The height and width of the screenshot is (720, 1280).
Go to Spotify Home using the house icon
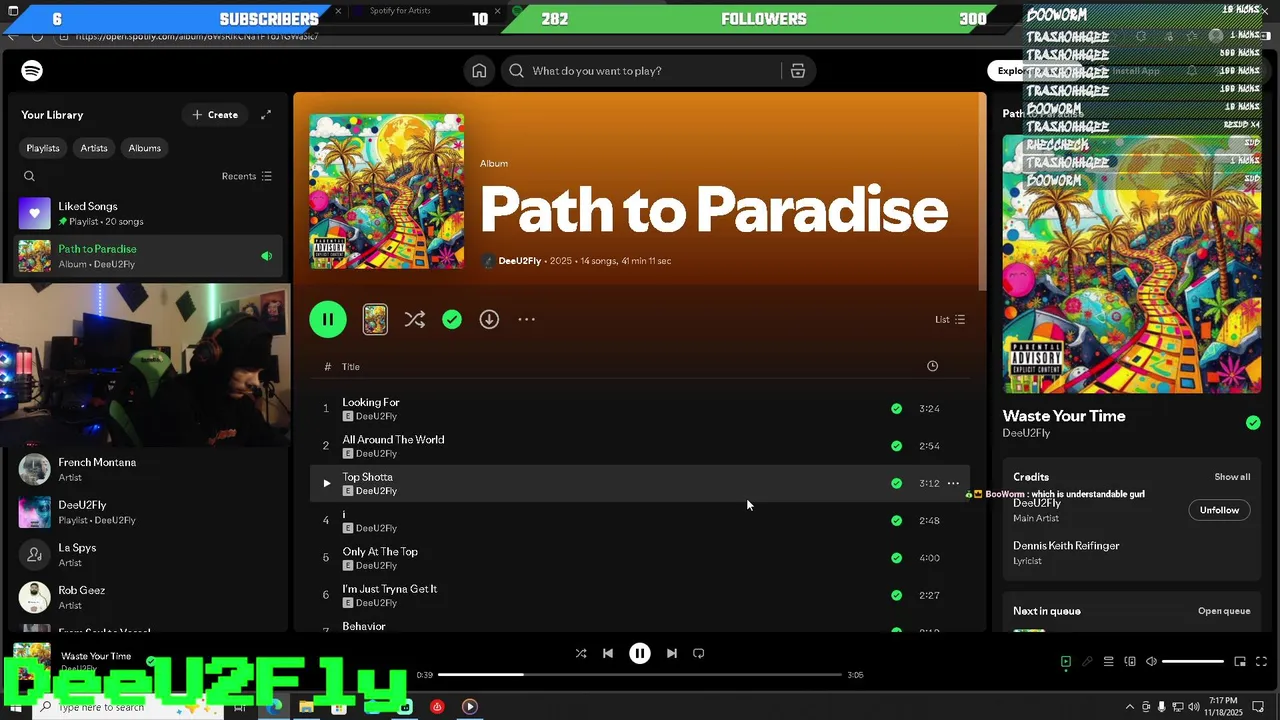(479, 71)
